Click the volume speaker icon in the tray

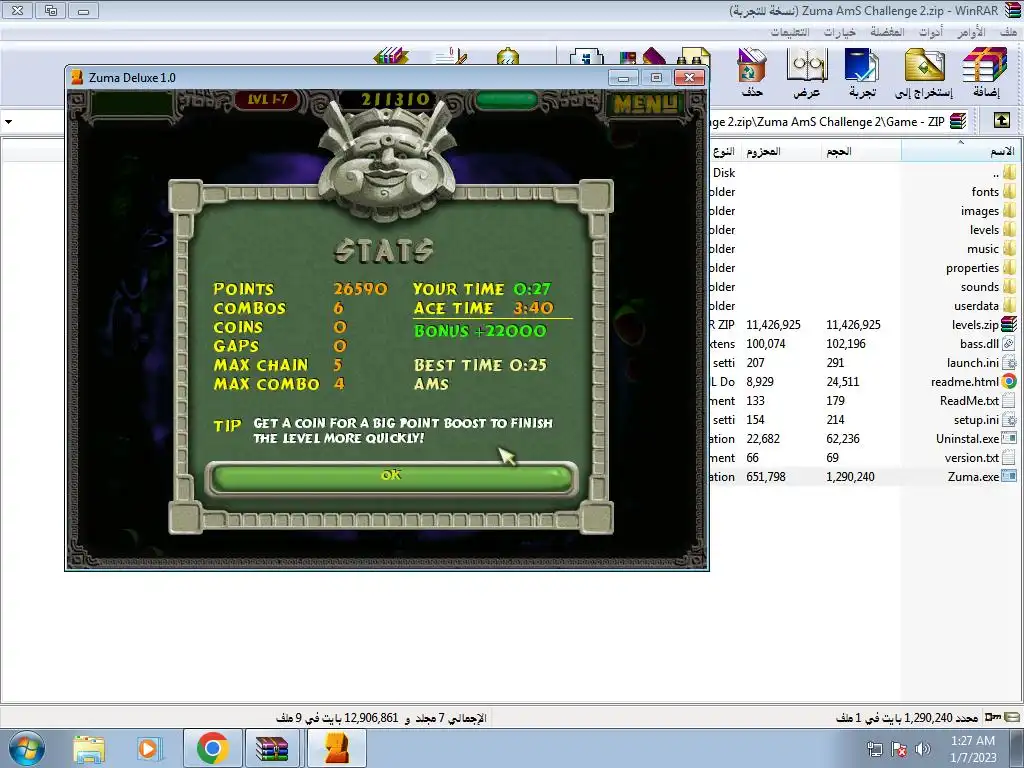pos(923,749)
